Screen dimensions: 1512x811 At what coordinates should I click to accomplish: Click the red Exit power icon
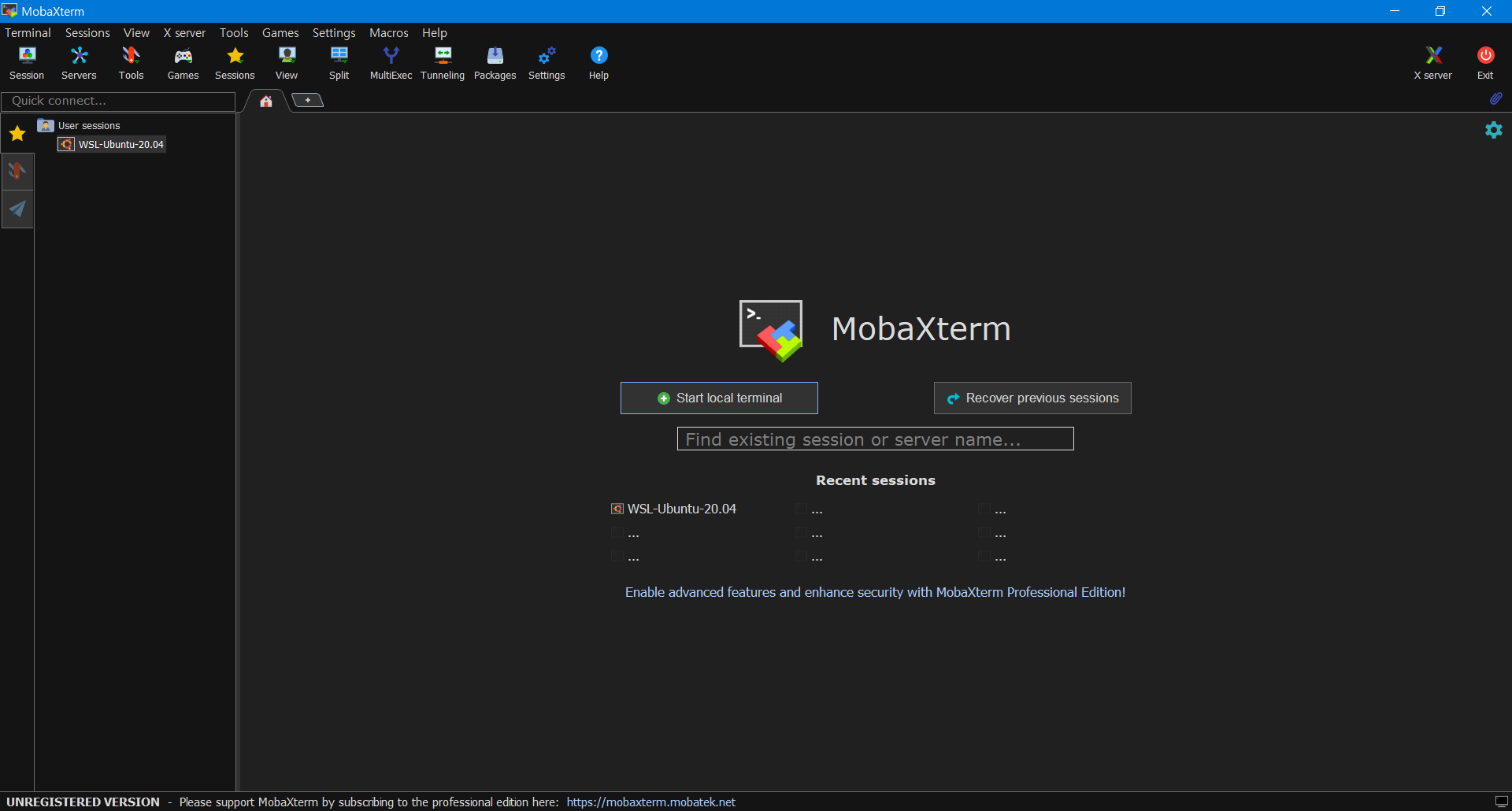(1485, 63)
